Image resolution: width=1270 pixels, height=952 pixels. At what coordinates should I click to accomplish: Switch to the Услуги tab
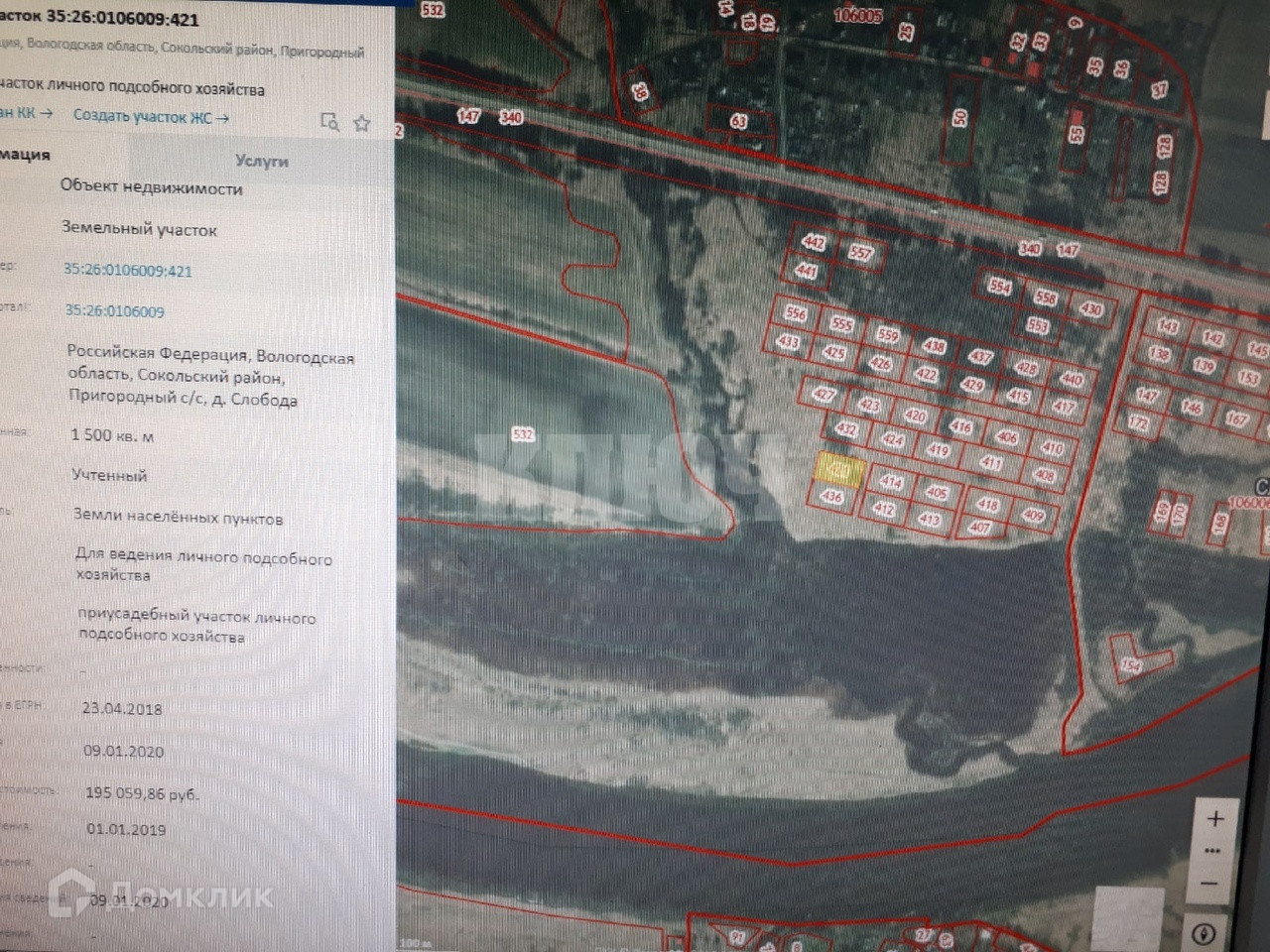[x=262, y=161]
